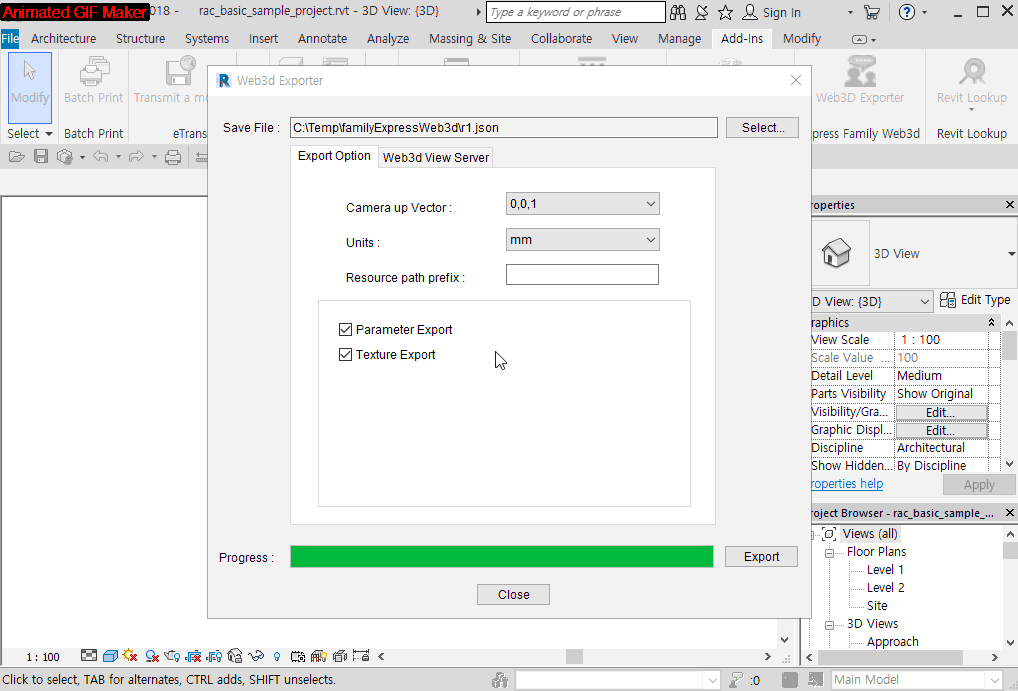Click the Print icon in the quick access toolbar
The image size is (1018, 691).
173,157
